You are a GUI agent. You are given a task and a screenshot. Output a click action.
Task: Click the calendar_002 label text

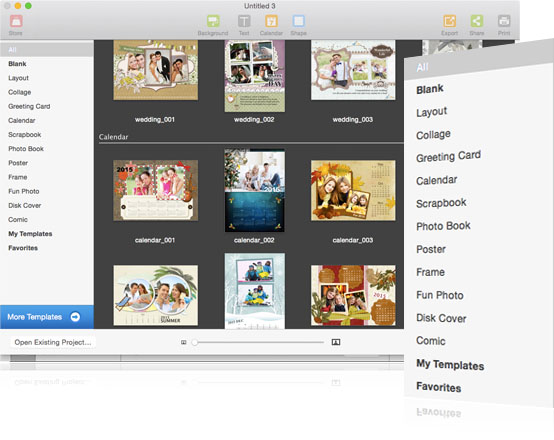click(x=254, y=240)
